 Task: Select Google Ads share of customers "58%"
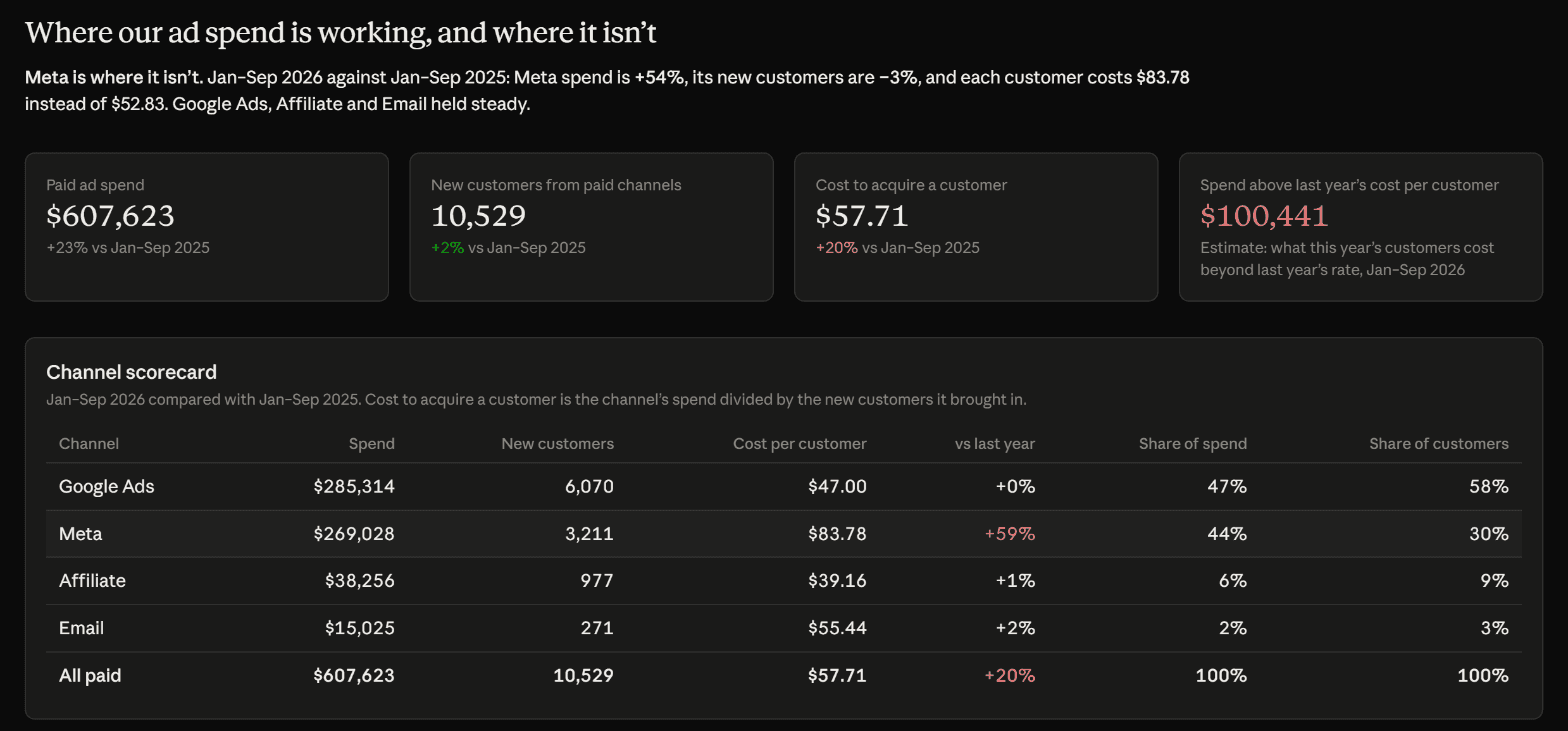click(x=1489, y=487)
